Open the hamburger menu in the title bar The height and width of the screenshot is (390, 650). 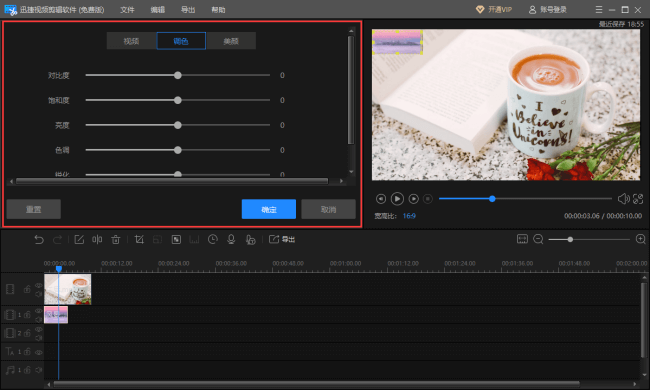[599, 10]
